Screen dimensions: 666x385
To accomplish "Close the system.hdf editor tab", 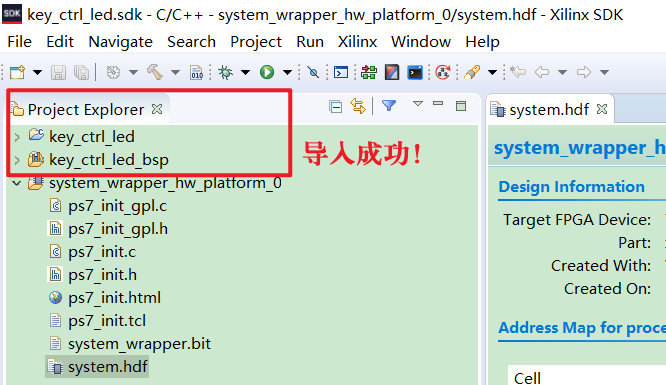I will 602,109.
